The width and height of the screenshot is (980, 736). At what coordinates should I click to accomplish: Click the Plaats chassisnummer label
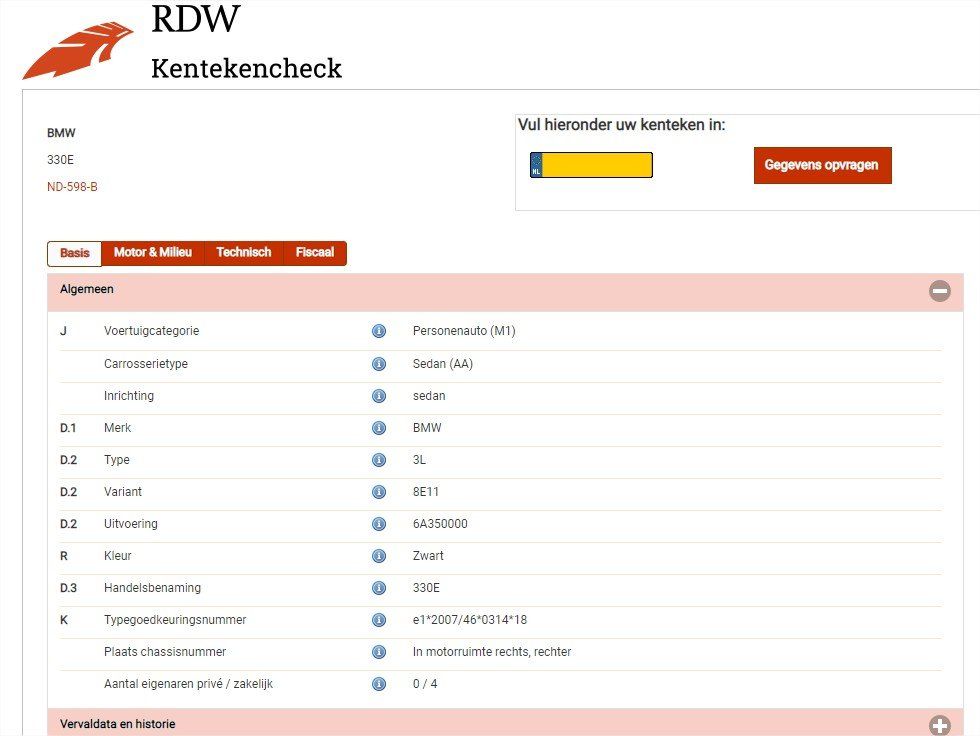pyautogui.click(x=165, y=652)
